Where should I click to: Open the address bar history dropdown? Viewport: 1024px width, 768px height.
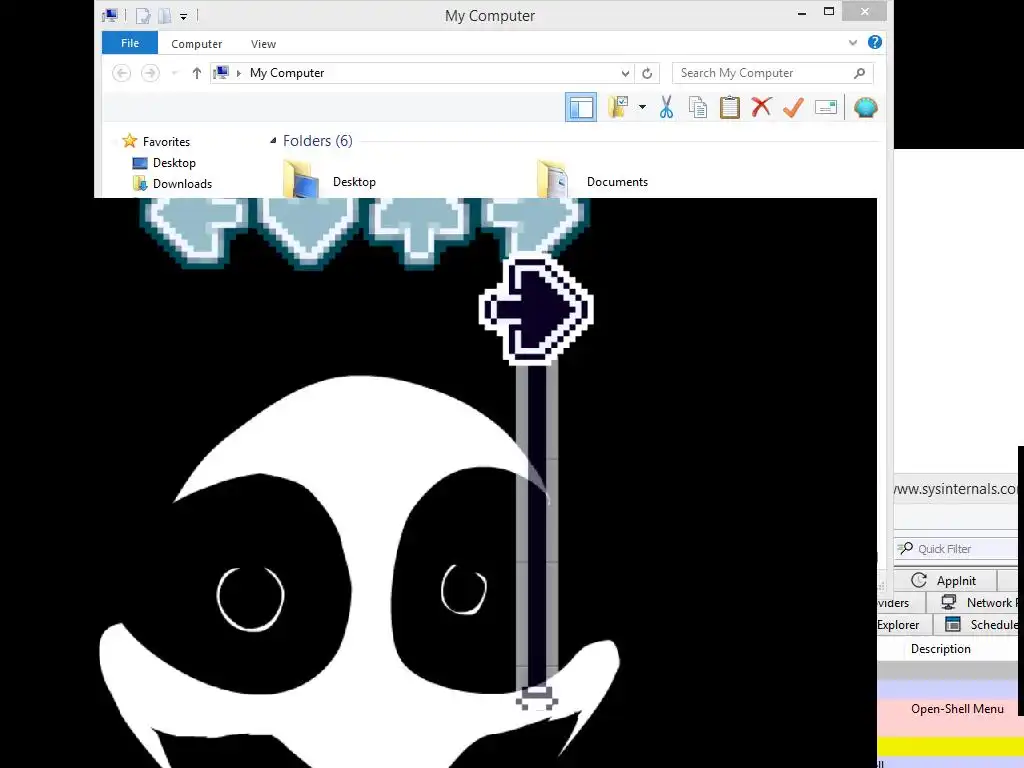625,73
